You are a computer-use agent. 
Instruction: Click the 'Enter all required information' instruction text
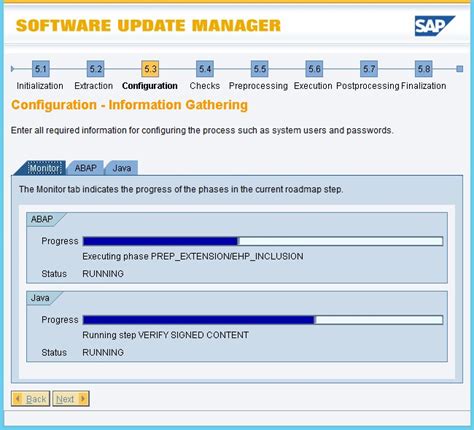202,130
